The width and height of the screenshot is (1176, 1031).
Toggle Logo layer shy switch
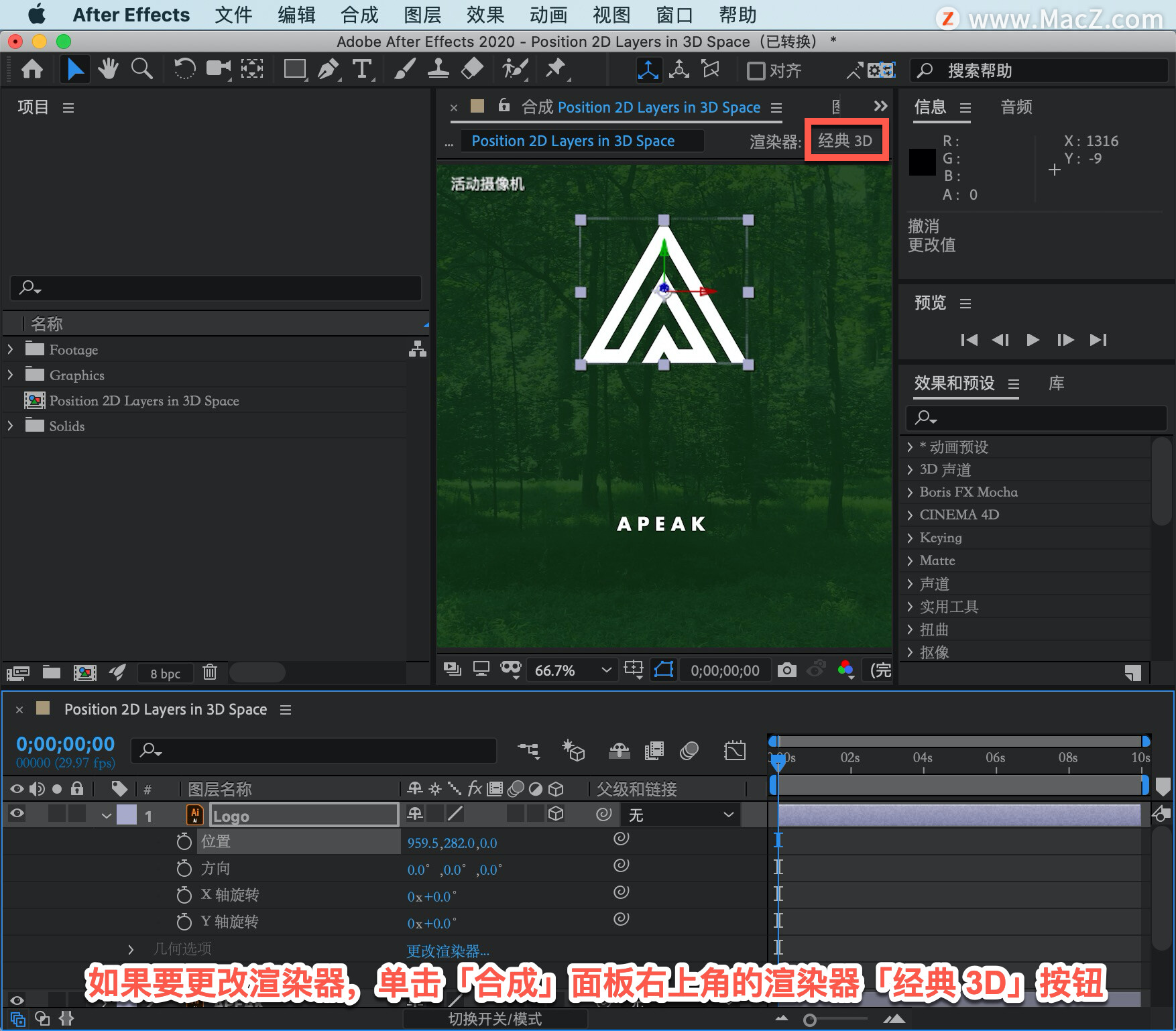pos(415,814)
